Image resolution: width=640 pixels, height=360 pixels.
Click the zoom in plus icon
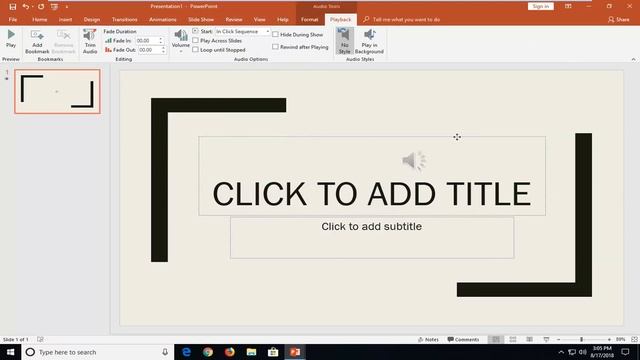click(609, 340)
